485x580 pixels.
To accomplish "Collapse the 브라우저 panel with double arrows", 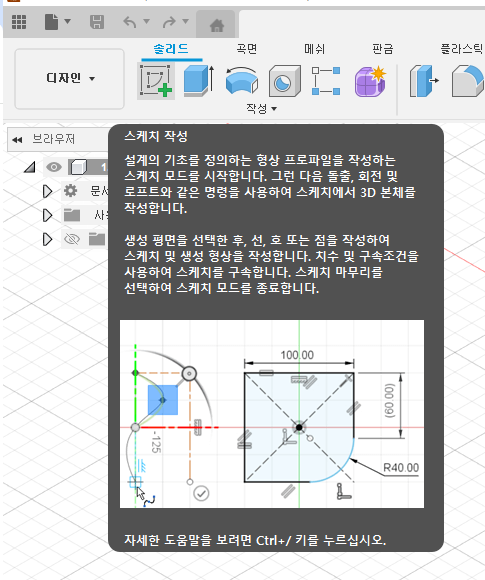I will click(x=17, y=140).
